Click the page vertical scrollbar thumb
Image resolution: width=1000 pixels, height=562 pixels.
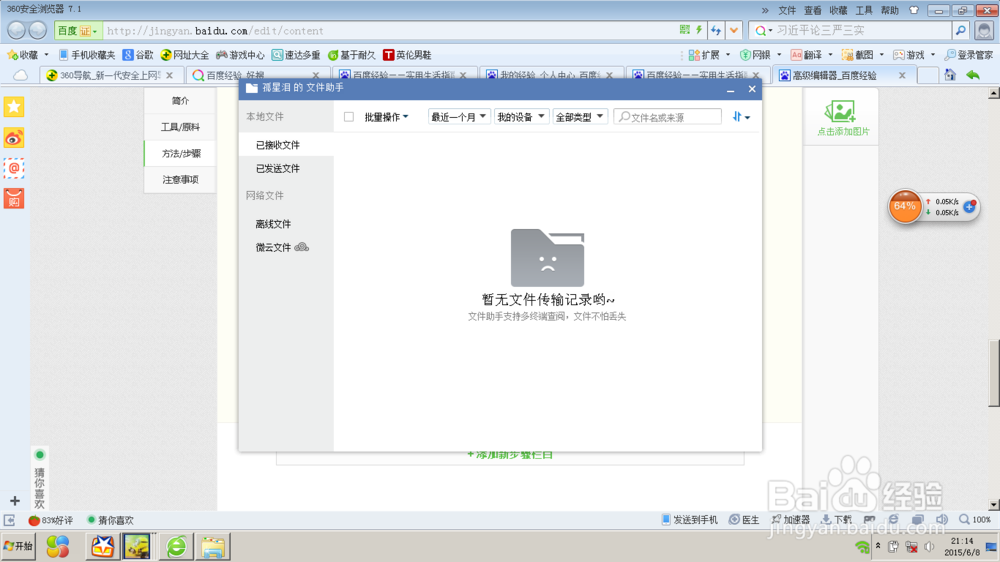click(994, 373)
